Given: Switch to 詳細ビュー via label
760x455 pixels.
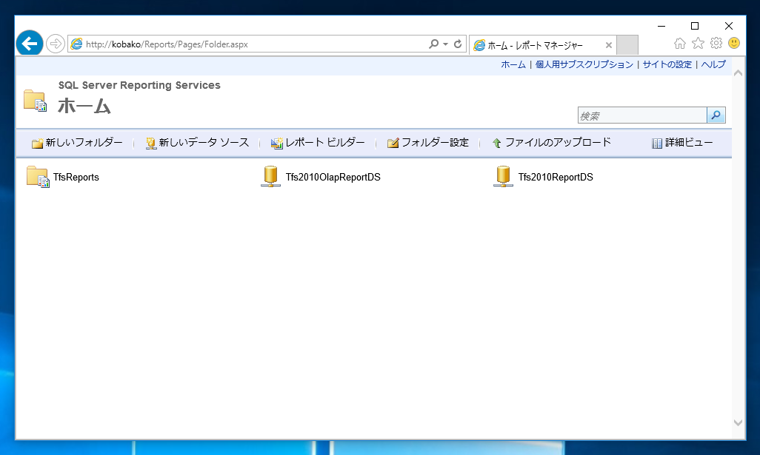Looking at the screenshot, I should click(689, 142).
